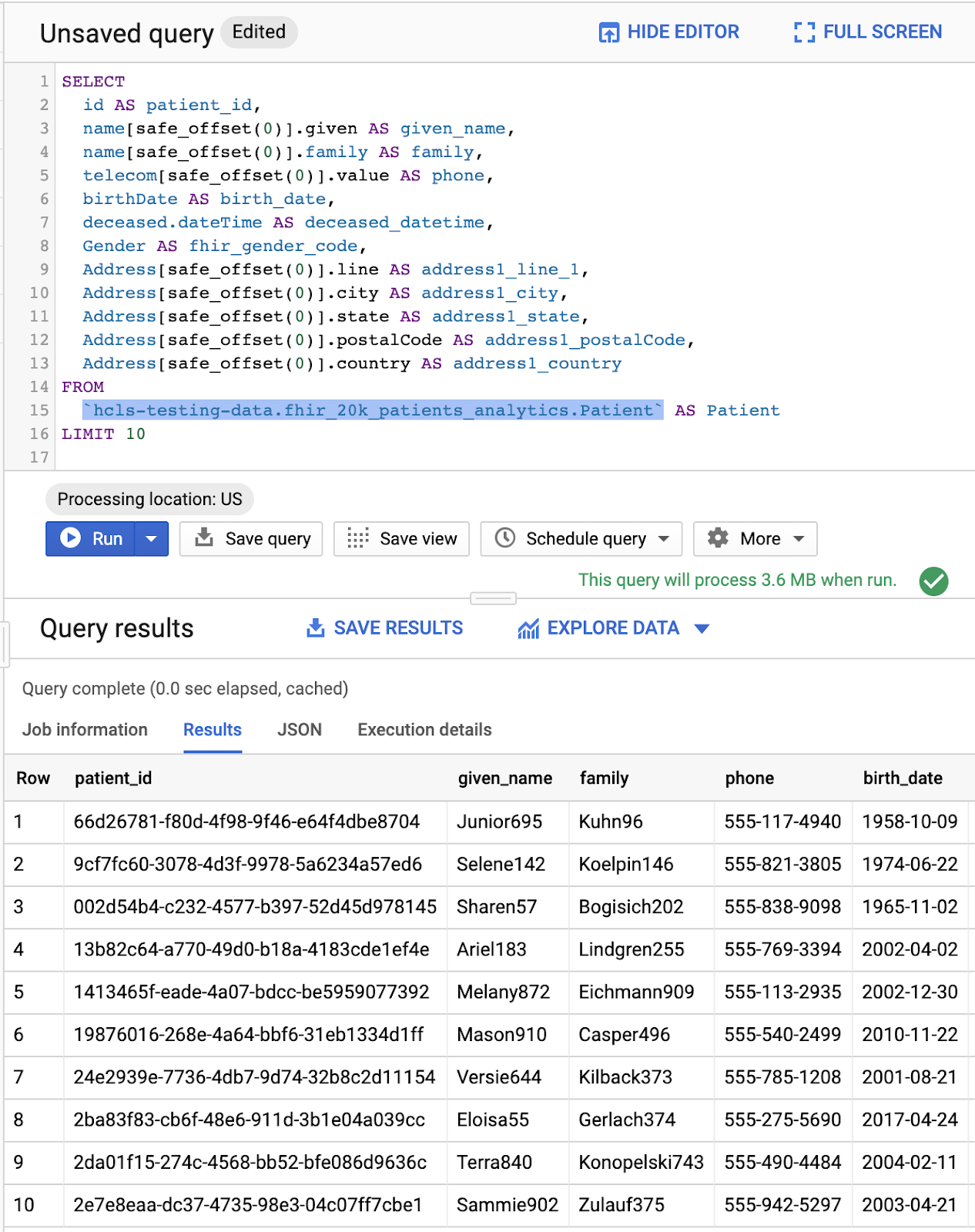The width and height of the screenshot is (975, 1232).
Task: Open the Schedule query dropdown arrow
Action: tap(664, 539)
